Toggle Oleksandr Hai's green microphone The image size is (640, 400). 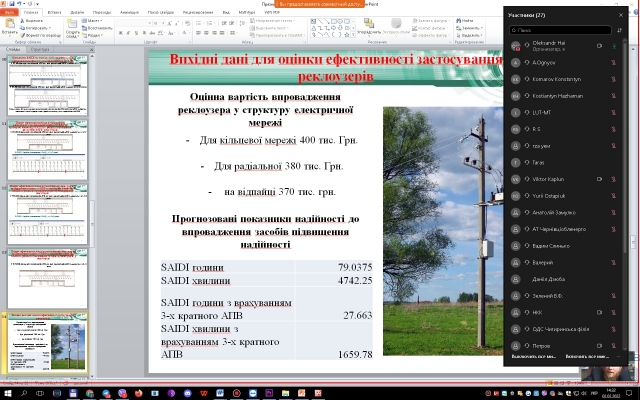coord(612,46)
